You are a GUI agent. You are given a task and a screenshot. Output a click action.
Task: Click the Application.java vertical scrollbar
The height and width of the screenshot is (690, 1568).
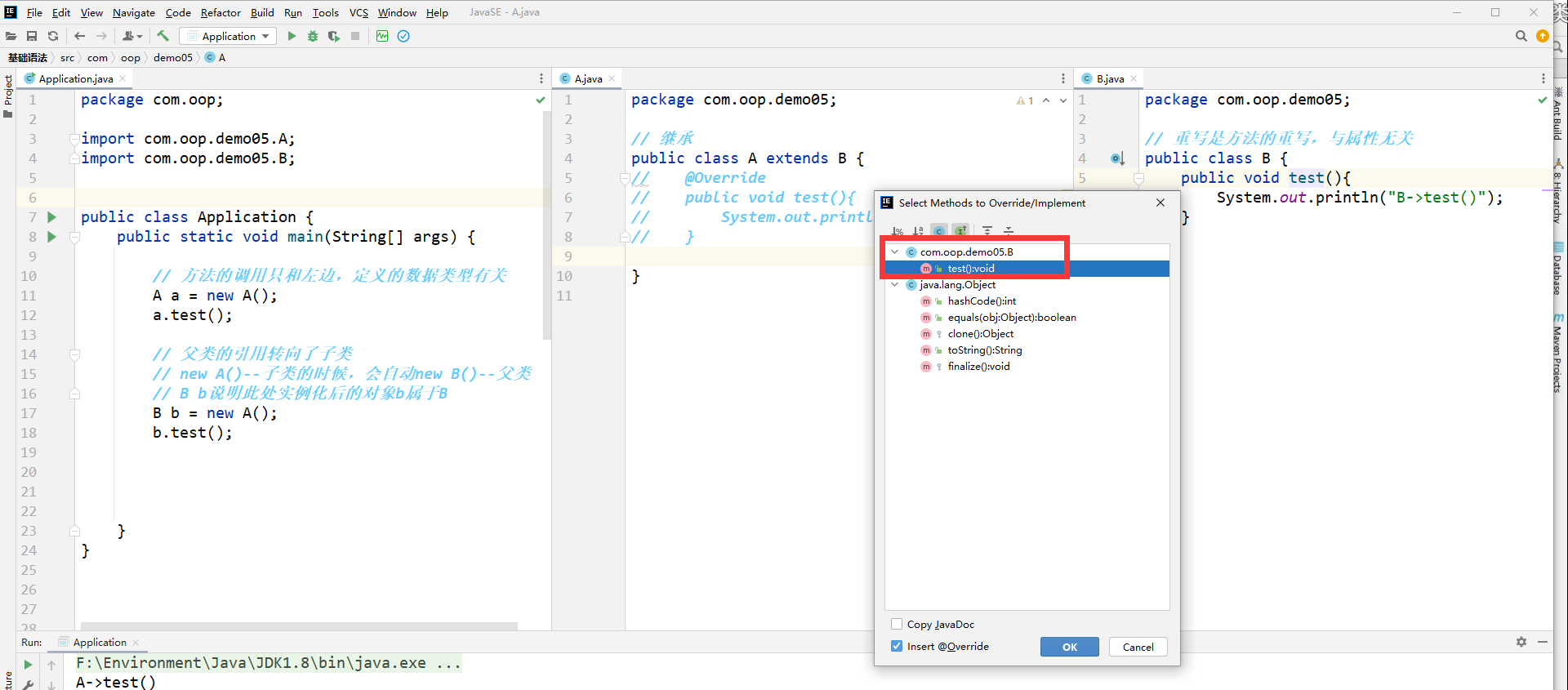click(546, 225)
